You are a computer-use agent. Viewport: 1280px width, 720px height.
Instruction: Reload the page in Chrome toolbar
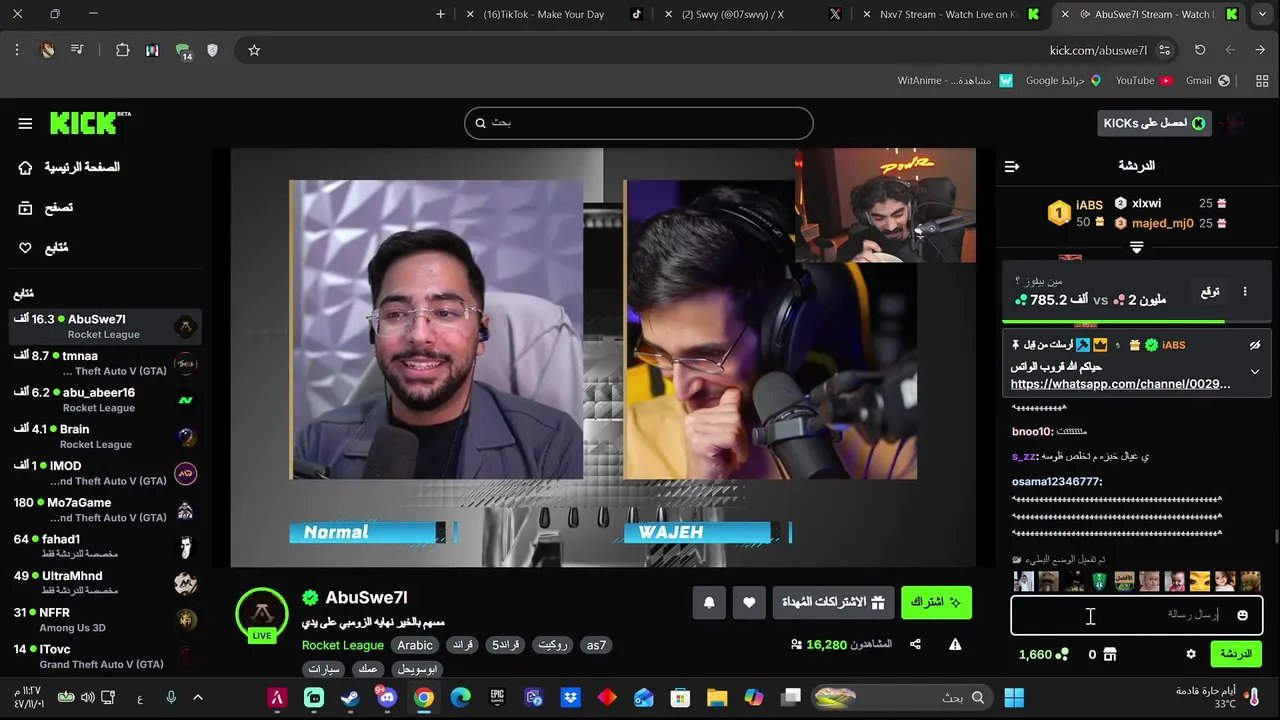pyautogui.click(x=1200, y=50)
